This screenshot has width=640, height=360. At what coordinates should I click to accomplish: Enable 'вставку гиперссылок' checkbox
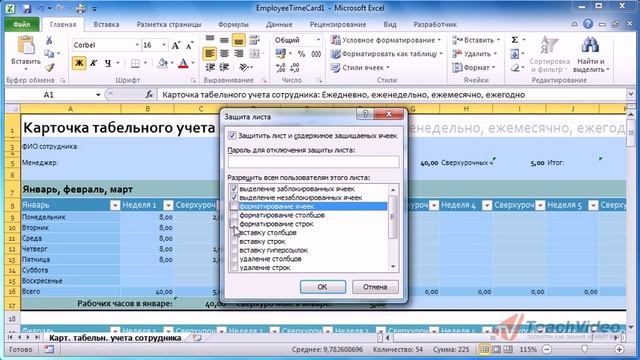tap(234, 250)
